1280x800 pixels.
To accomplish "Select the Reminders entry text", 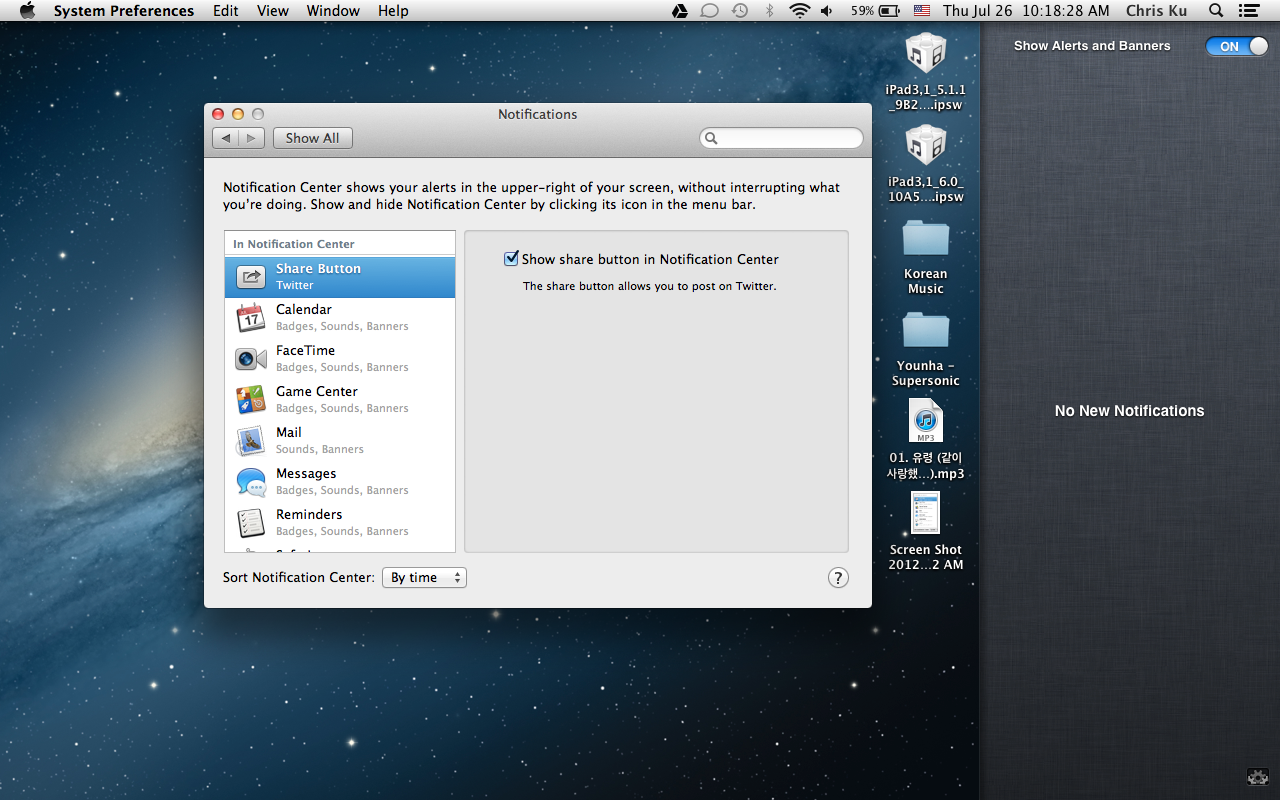I will tap(309, 515).
